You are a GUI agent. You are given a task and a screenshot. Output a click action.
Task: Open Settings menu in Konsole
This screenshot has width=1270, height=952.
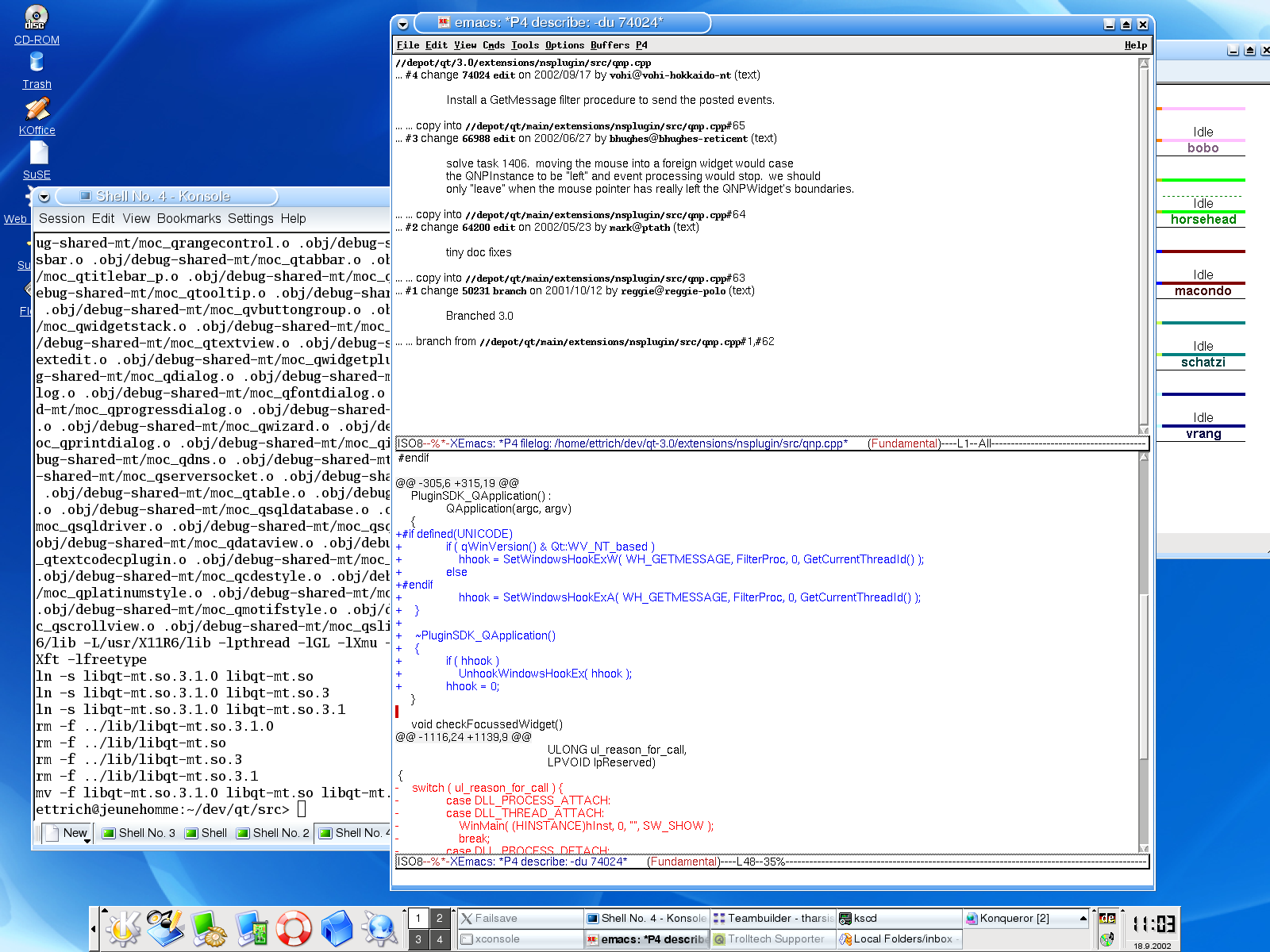pyautogui.click(x=250, y=218)
